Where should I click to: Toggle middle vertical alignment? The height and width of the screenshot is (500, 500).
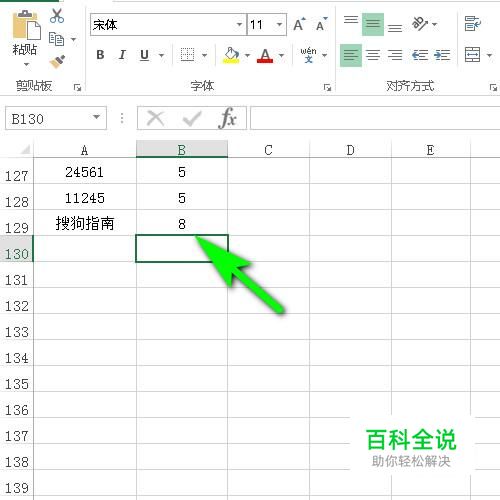[373, 24]
